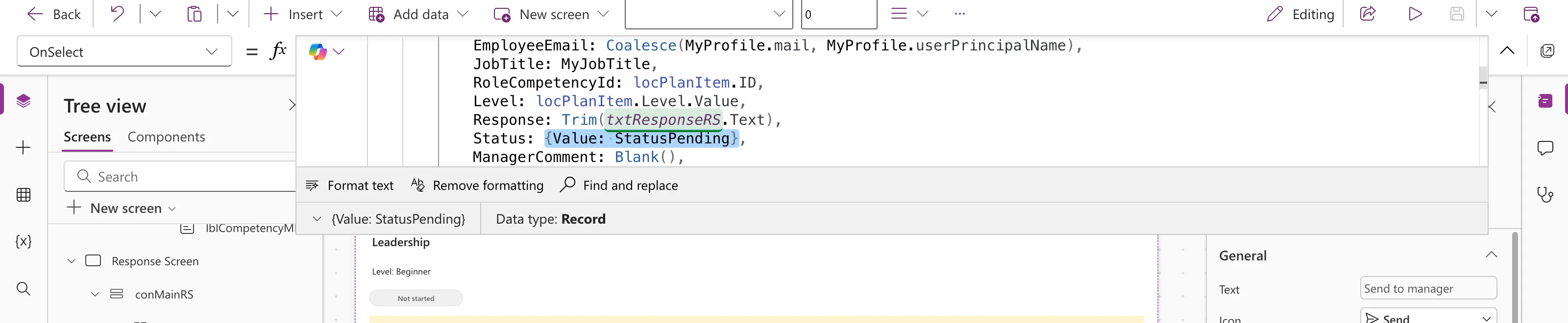Click Format text
The height and width of the screenshot is (323, 1568).
tap(349, 185)
